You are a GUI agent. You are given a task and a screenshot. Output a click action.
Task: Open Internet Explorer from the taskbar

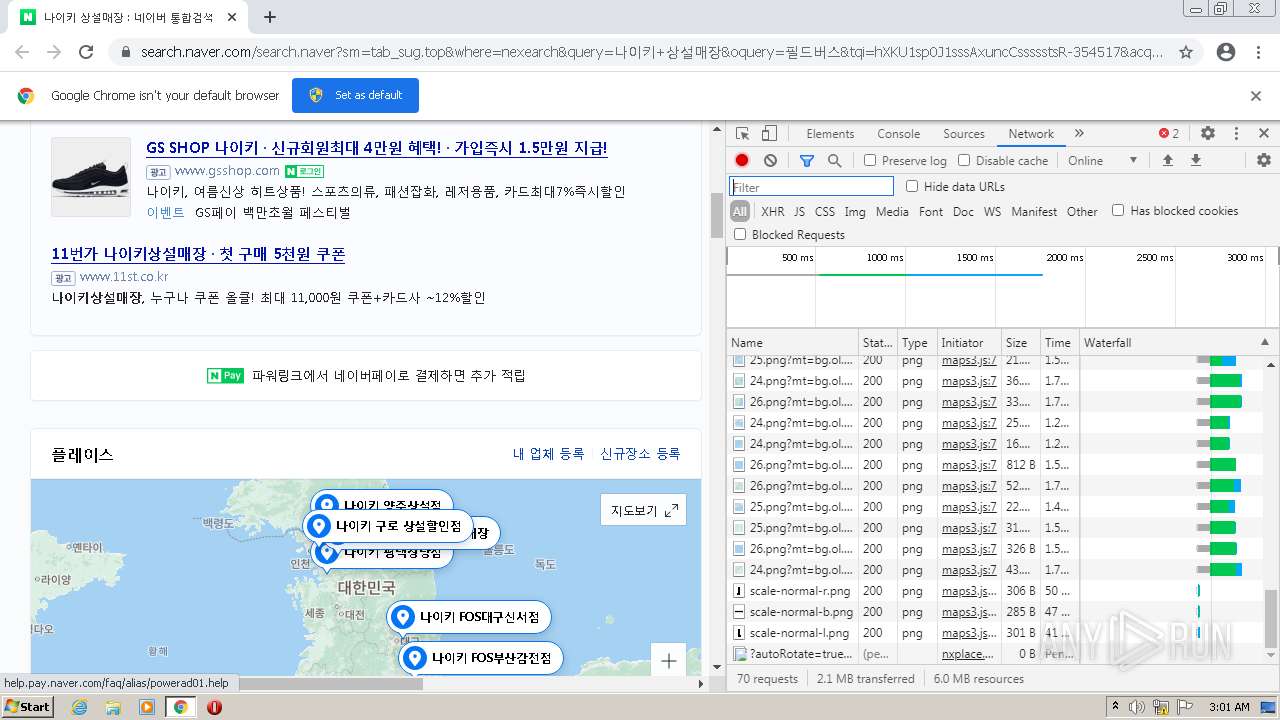[x=80, y=707]
